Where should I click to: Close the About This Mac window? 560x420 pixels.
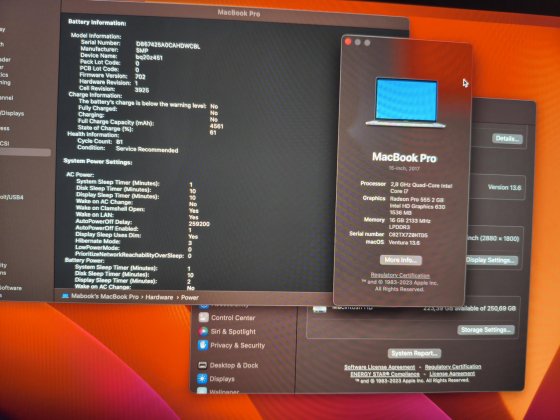tap(348, 42)
